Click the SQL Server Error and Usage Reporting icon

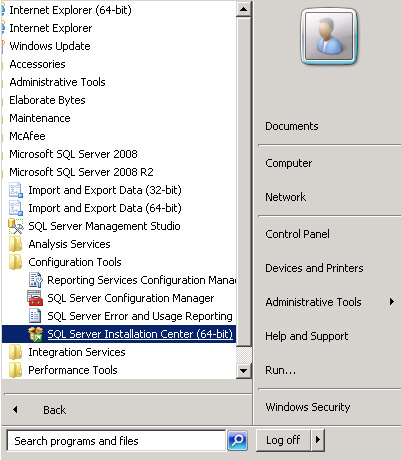coord(35,316)
